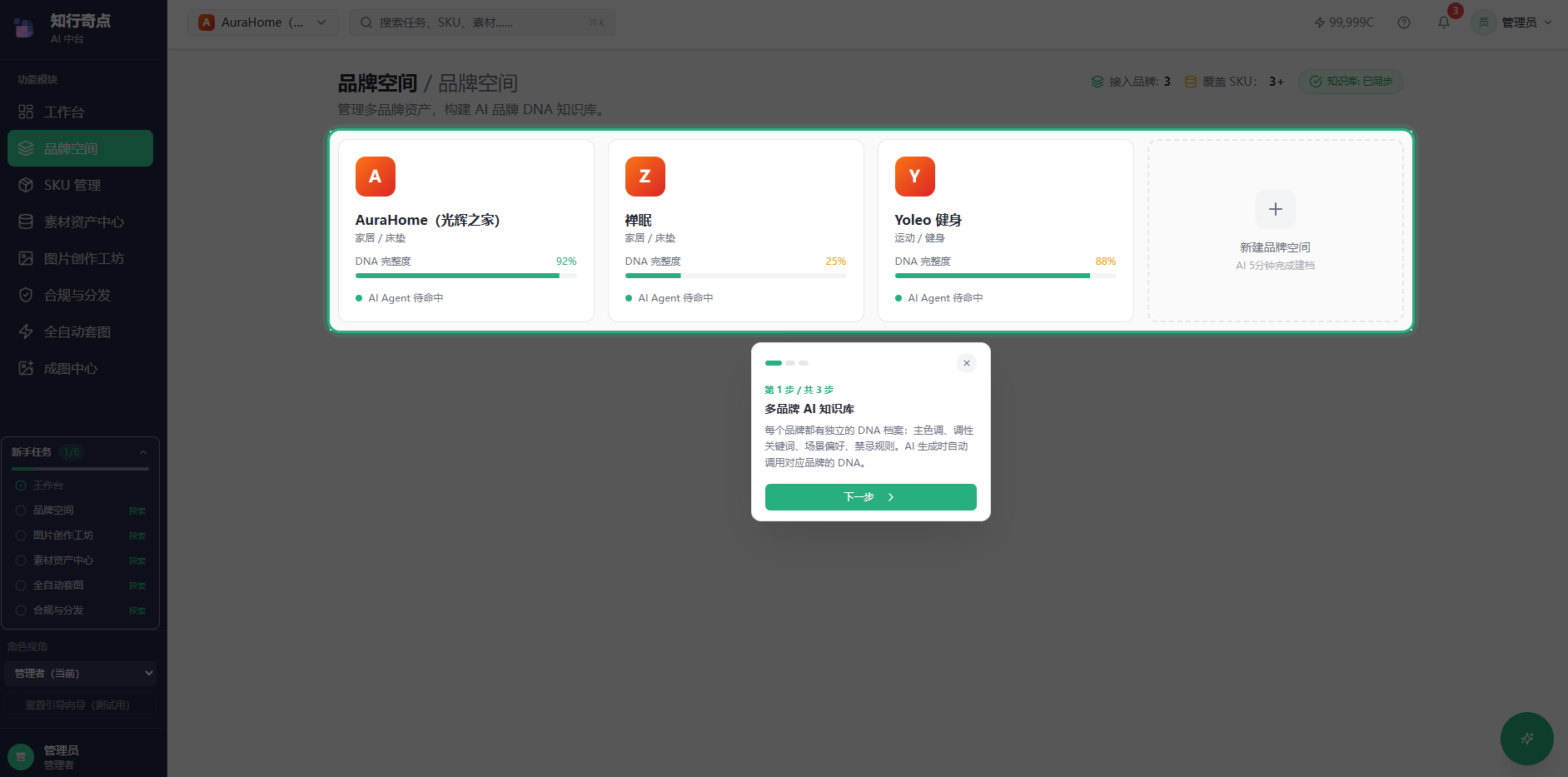This screenshot has width=1568, height=777.
Task: Collapse the 新手任务 panel
Action: 143,452
